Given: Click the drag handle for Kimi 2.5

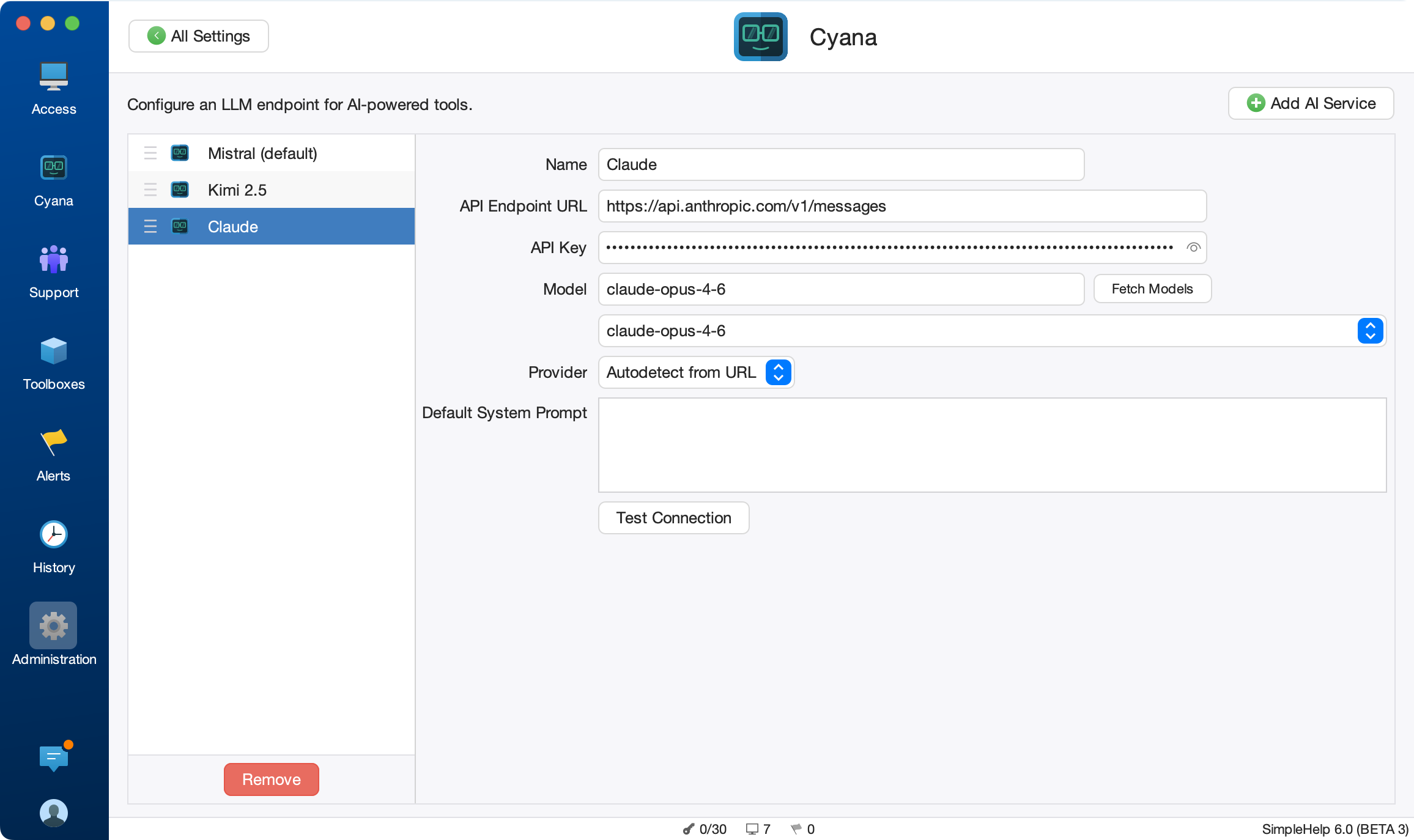Looking at the screenshot, I should 150,190.
